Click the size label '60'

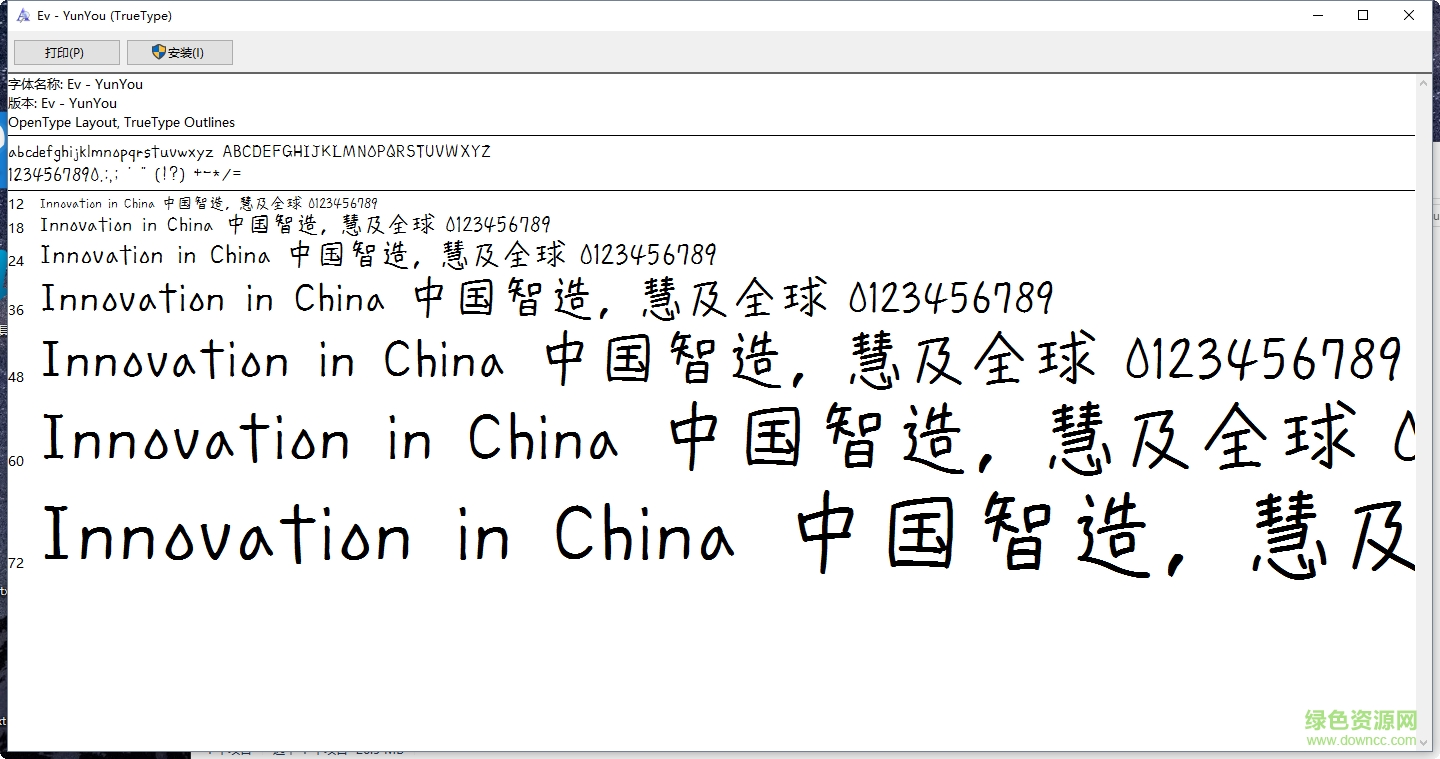click(x=16, y=461)
